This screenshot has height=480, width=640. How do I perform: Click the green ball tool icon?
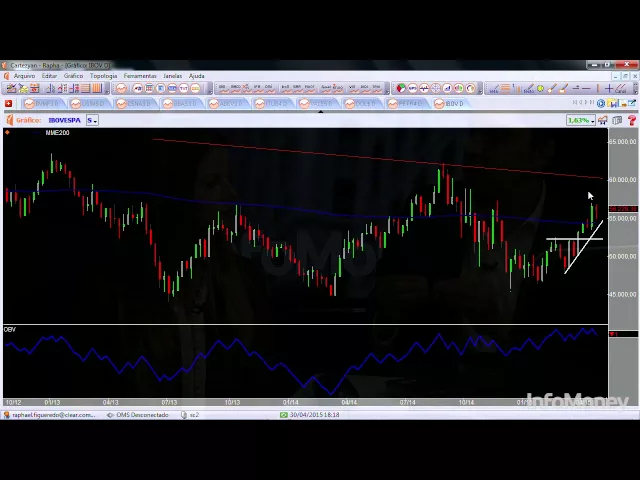click(x=540, y=88)
